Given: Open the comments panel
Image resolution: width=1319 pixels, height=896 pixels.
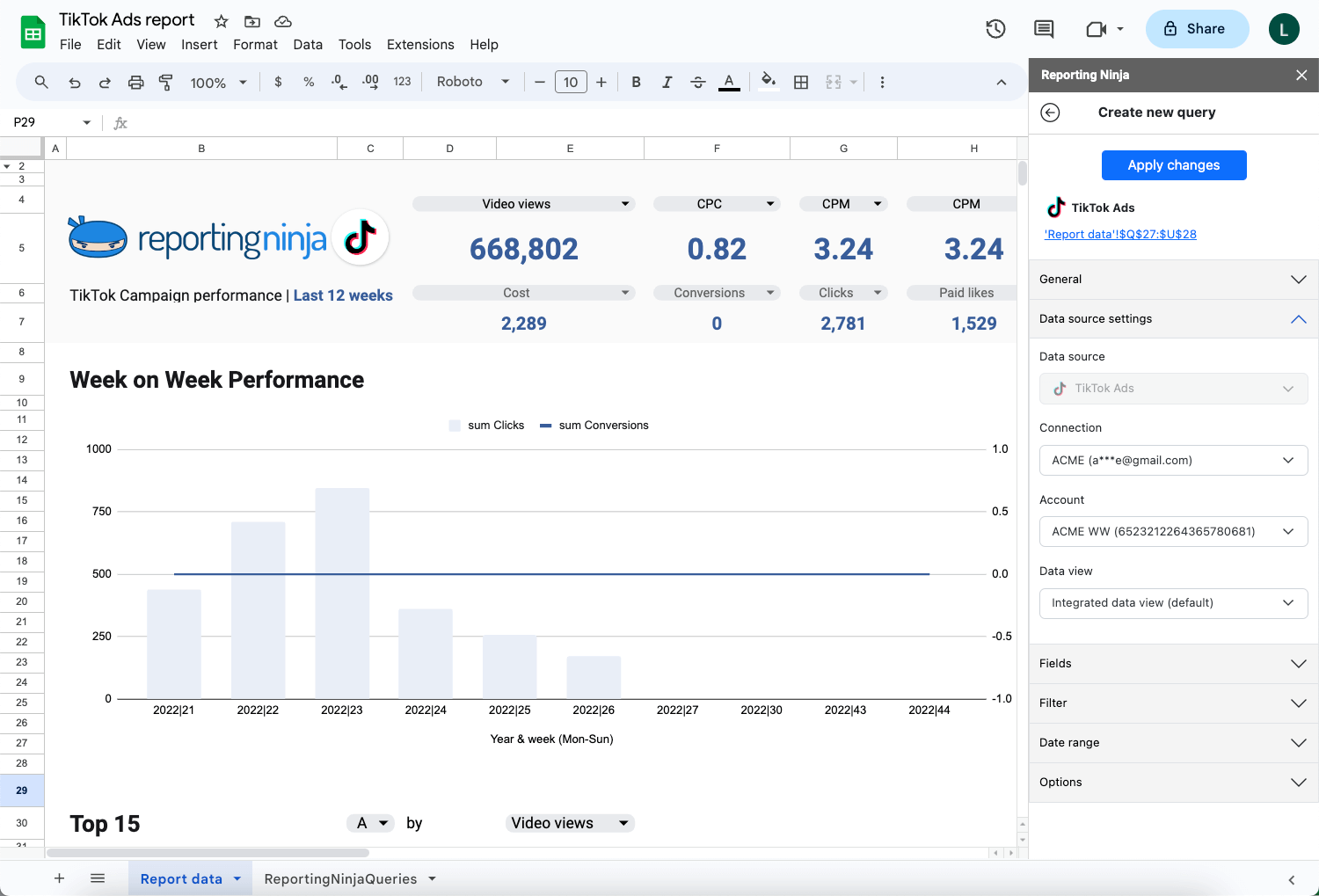Looking at the screenshot, I should [1043, 28].
